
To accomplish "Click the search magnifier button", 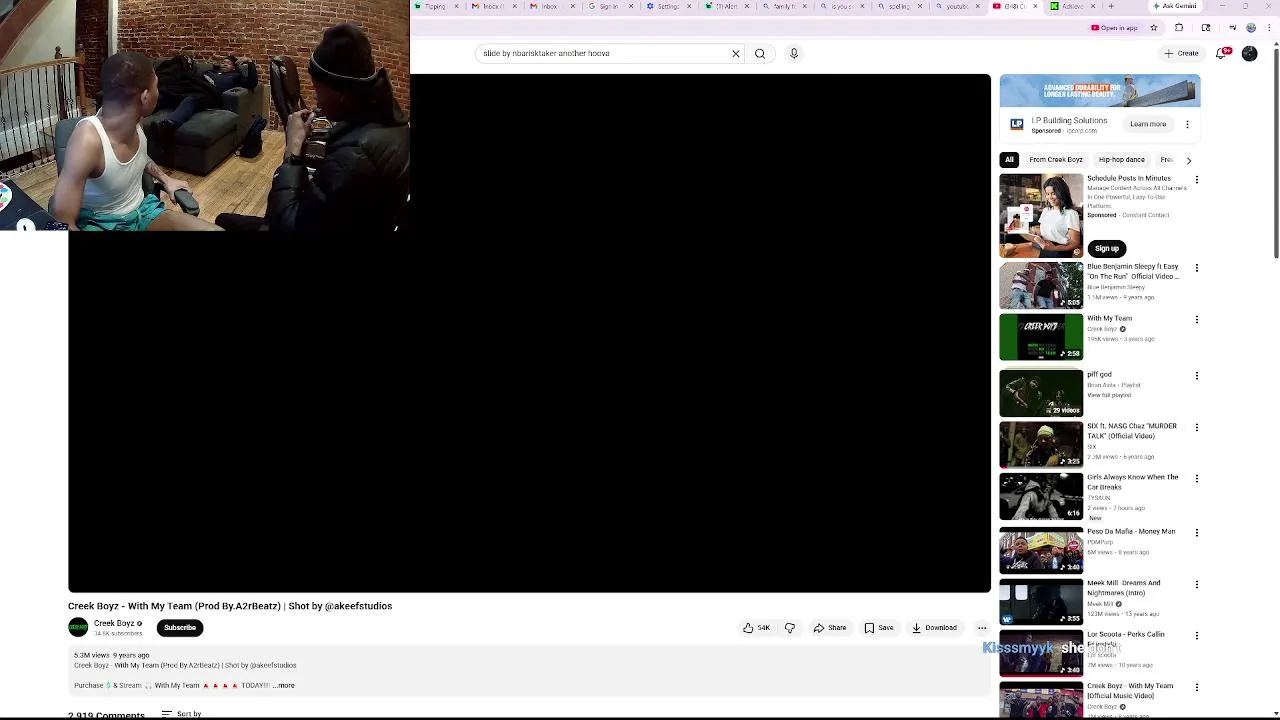I will click(760, 53).
